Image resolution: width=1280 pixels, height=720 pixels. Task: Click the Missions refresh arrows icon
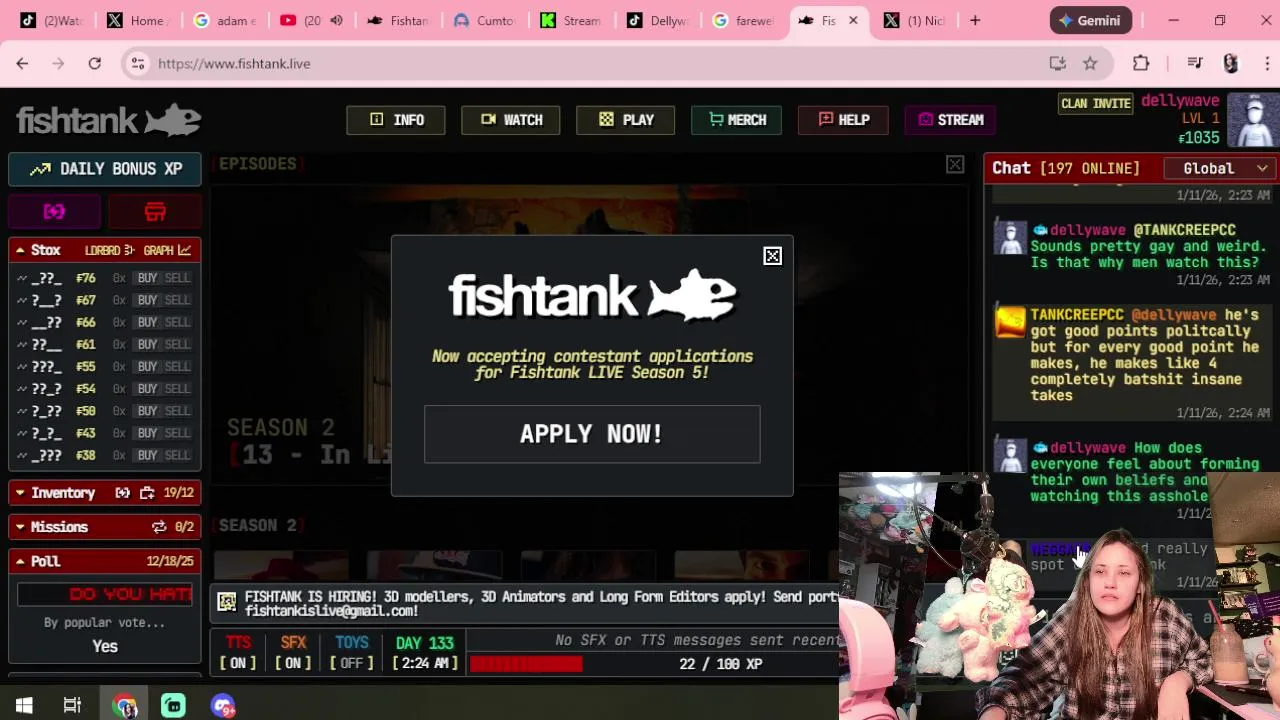pos(159,527)
